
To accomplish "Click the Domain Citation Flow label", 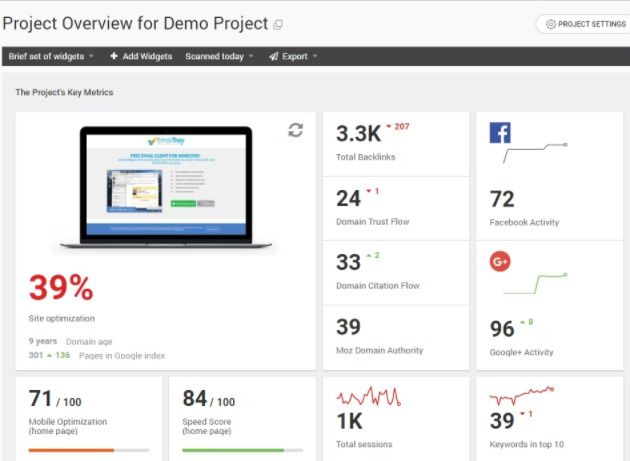I will coord(378,285).
